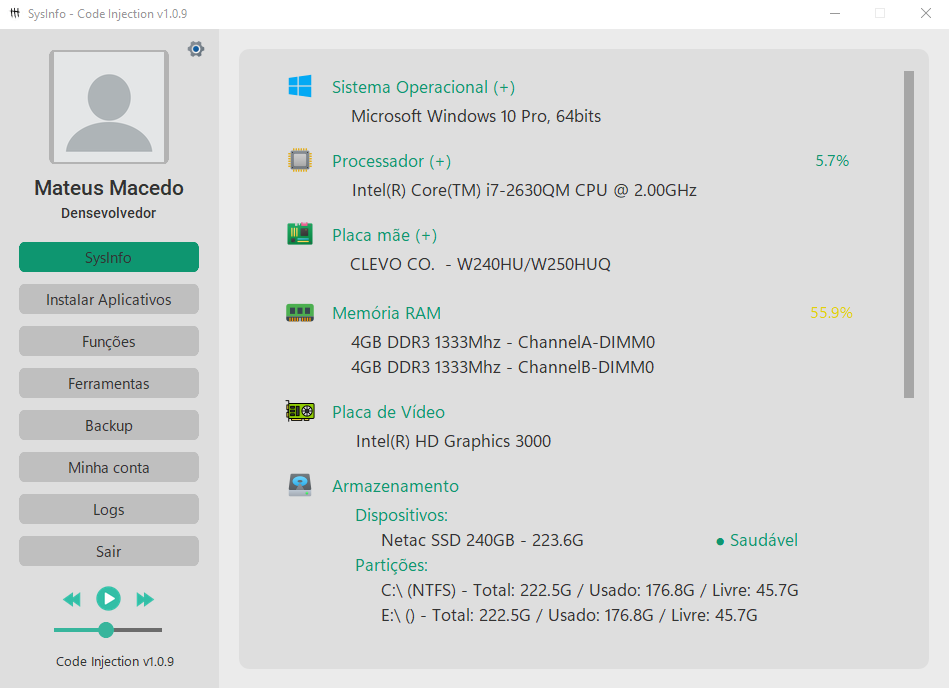The height and width of the screenshot is (688, 949).
Task: Click Microsoft Windows 10 Pro, 64bits text
Action: click(476, 116)
